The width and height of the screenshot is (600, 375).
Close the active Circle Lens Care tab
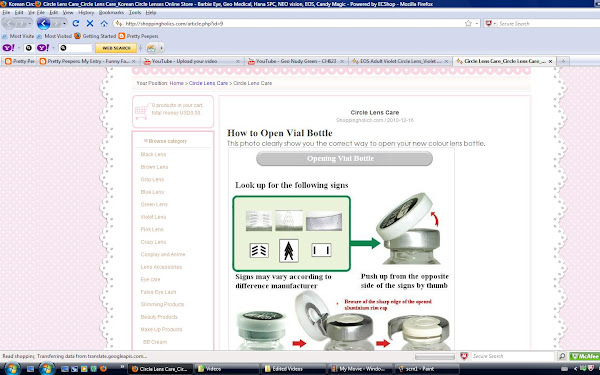[551, 61]
